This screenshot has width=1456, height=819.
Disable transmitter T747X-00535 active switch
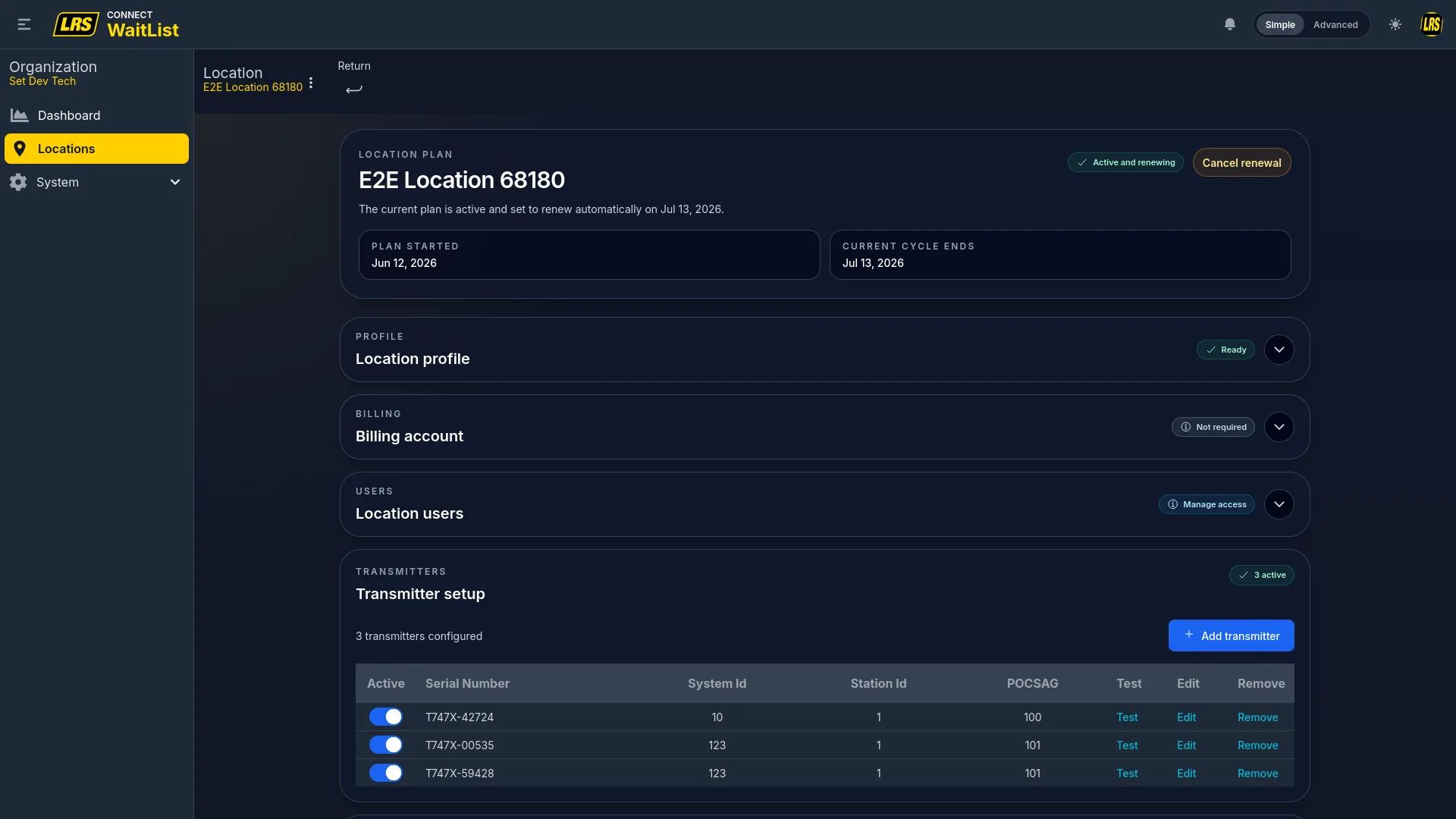tap(385, 745)
